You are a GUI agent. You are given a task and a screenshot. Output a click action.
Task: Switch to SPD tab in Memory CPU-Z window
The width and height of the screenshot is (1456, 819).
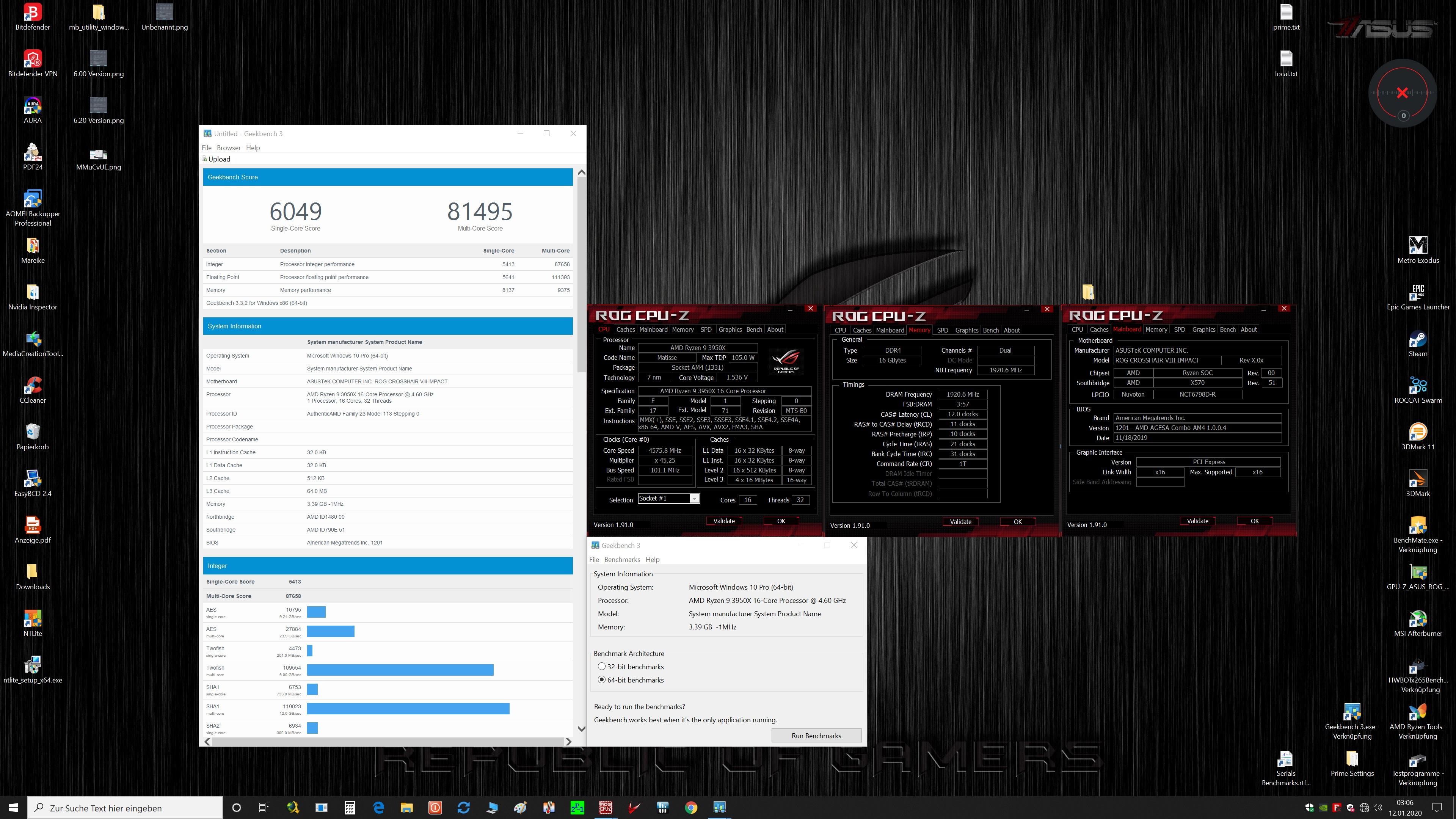pos(942,331)
